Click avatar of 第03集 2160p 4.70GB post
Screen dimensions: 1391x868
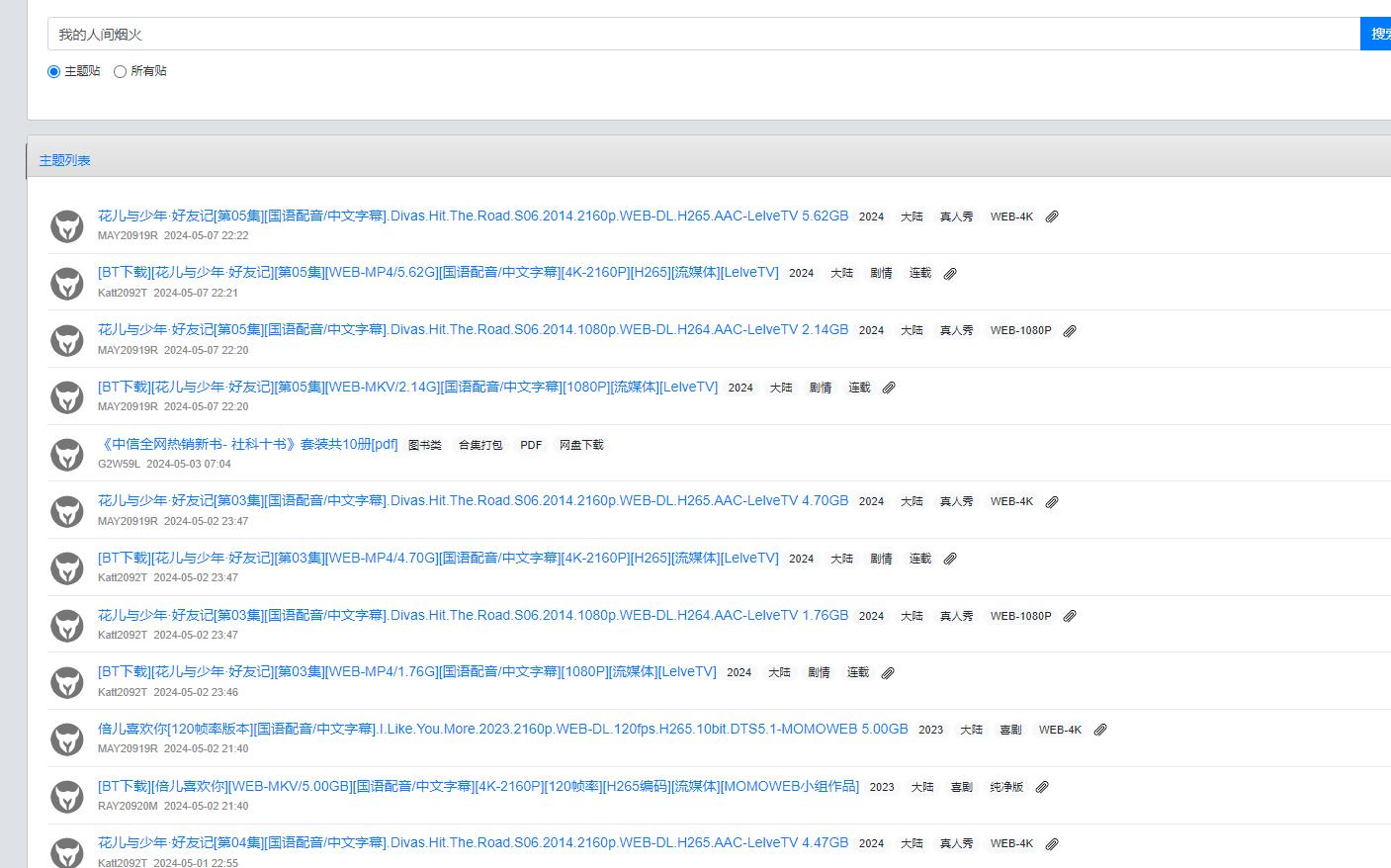(x=67, y=511)
